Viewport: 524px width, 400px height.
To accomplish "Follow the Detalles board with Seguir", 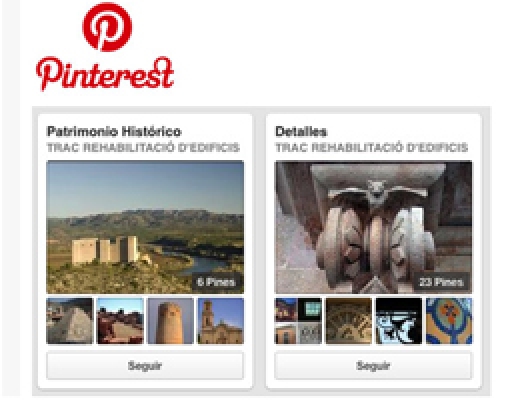I will pos(373,366).
